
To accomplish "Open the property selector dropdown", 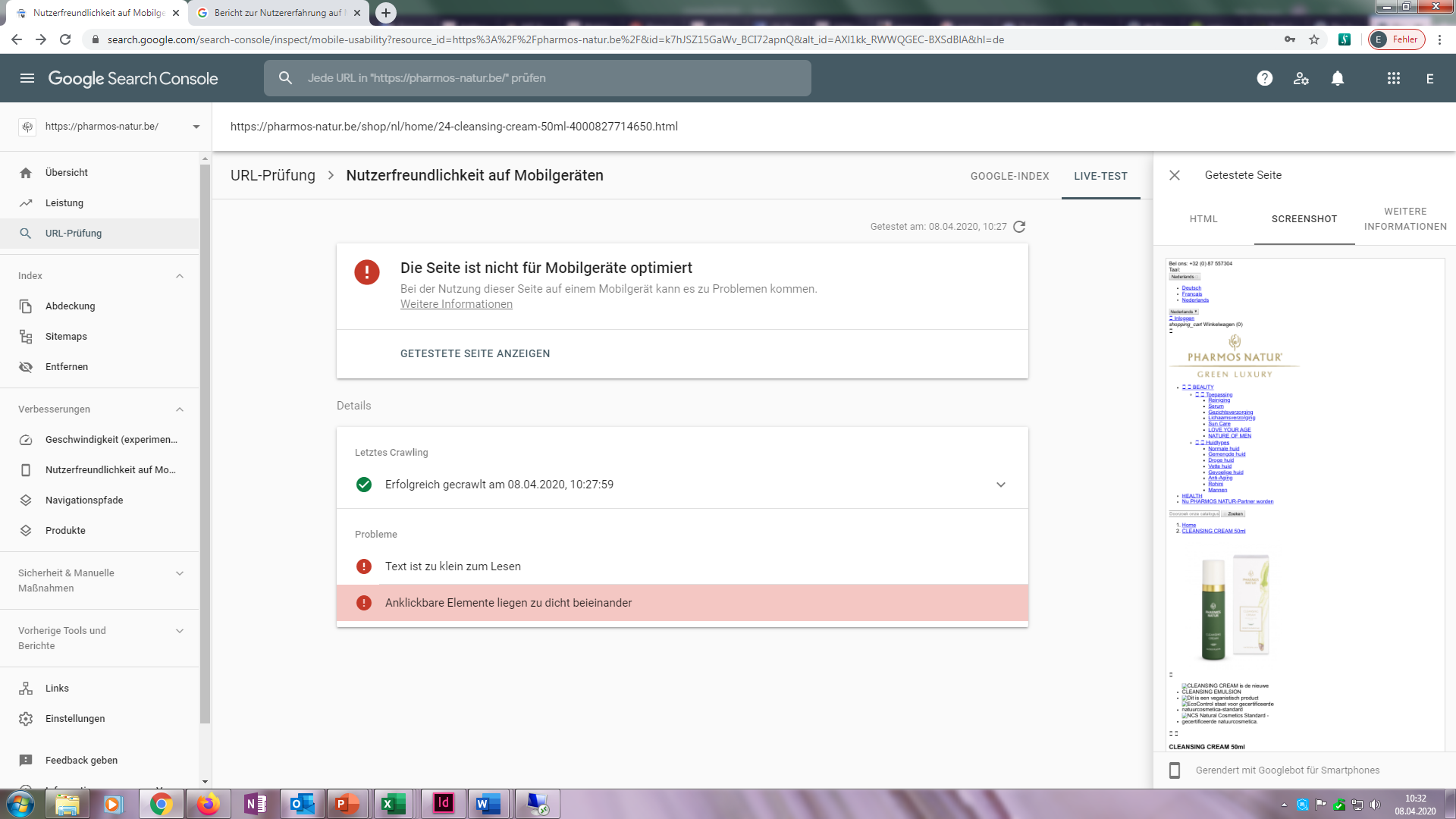I will tap(196, 127).
